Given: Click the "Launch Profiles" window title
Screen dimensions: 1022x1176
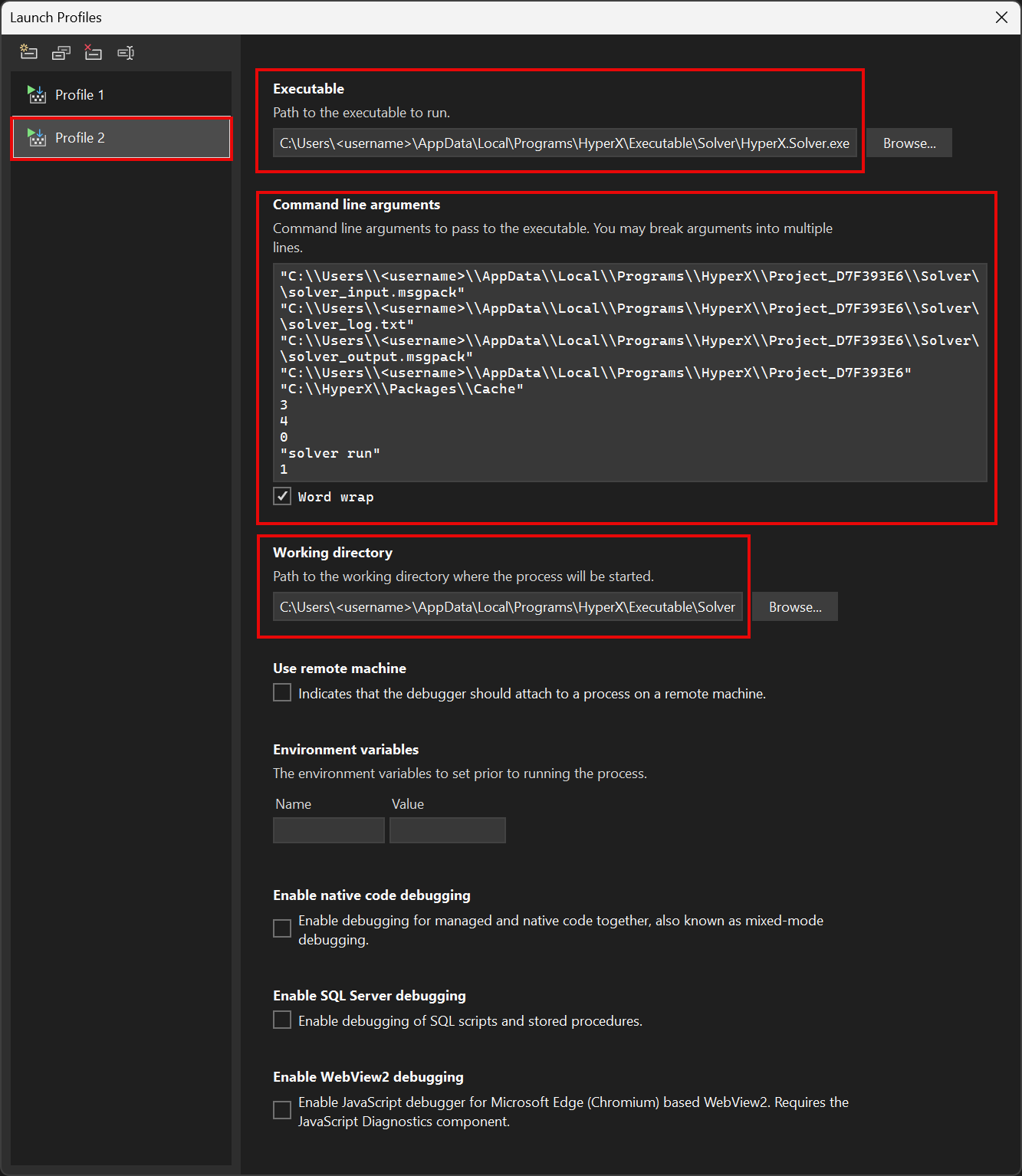Looking at the screenshot, I should tap(56, 18).
